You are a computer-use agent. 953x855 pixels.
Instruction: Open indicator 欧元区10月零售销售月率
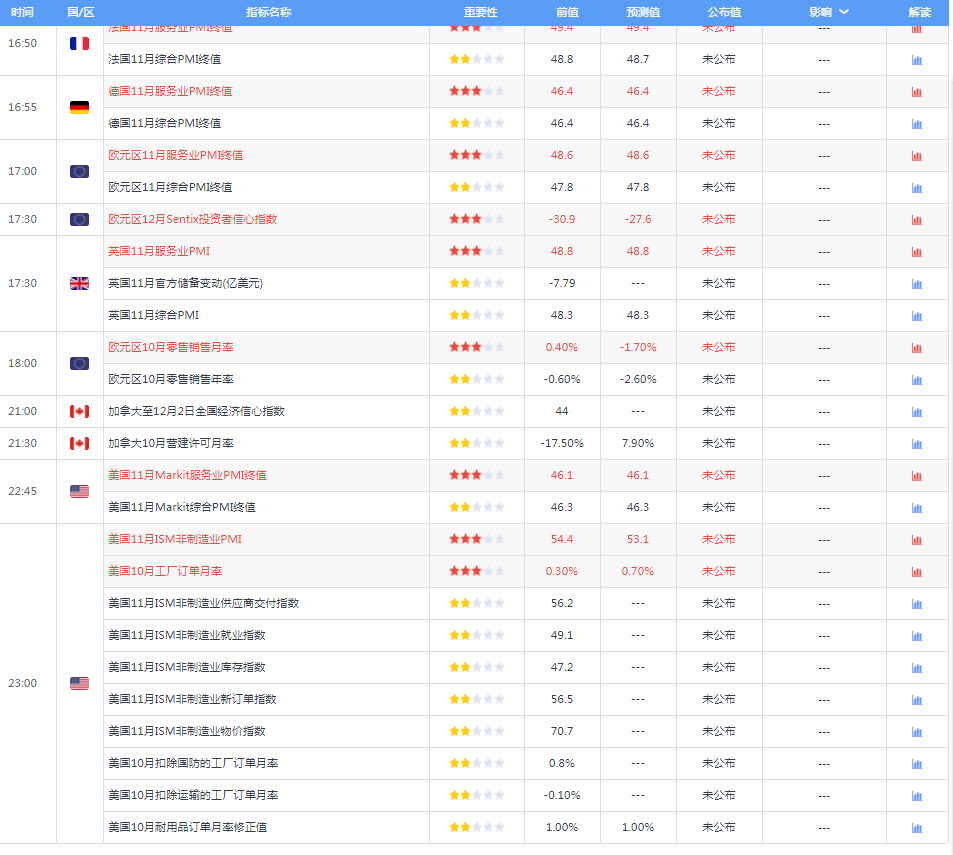(171, 347)
